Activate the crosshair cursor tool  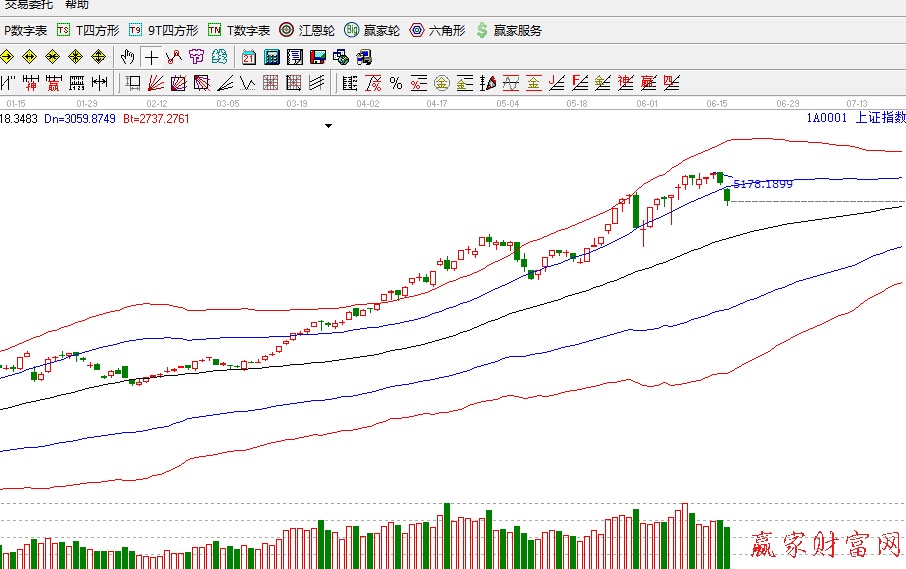[151, 56]
